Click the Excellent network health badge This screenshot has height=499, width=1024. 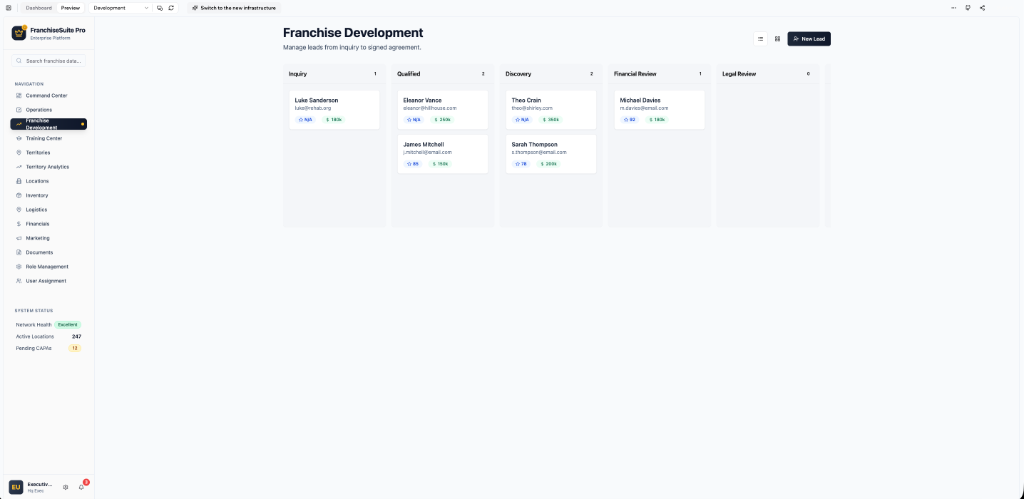(68, 325)
